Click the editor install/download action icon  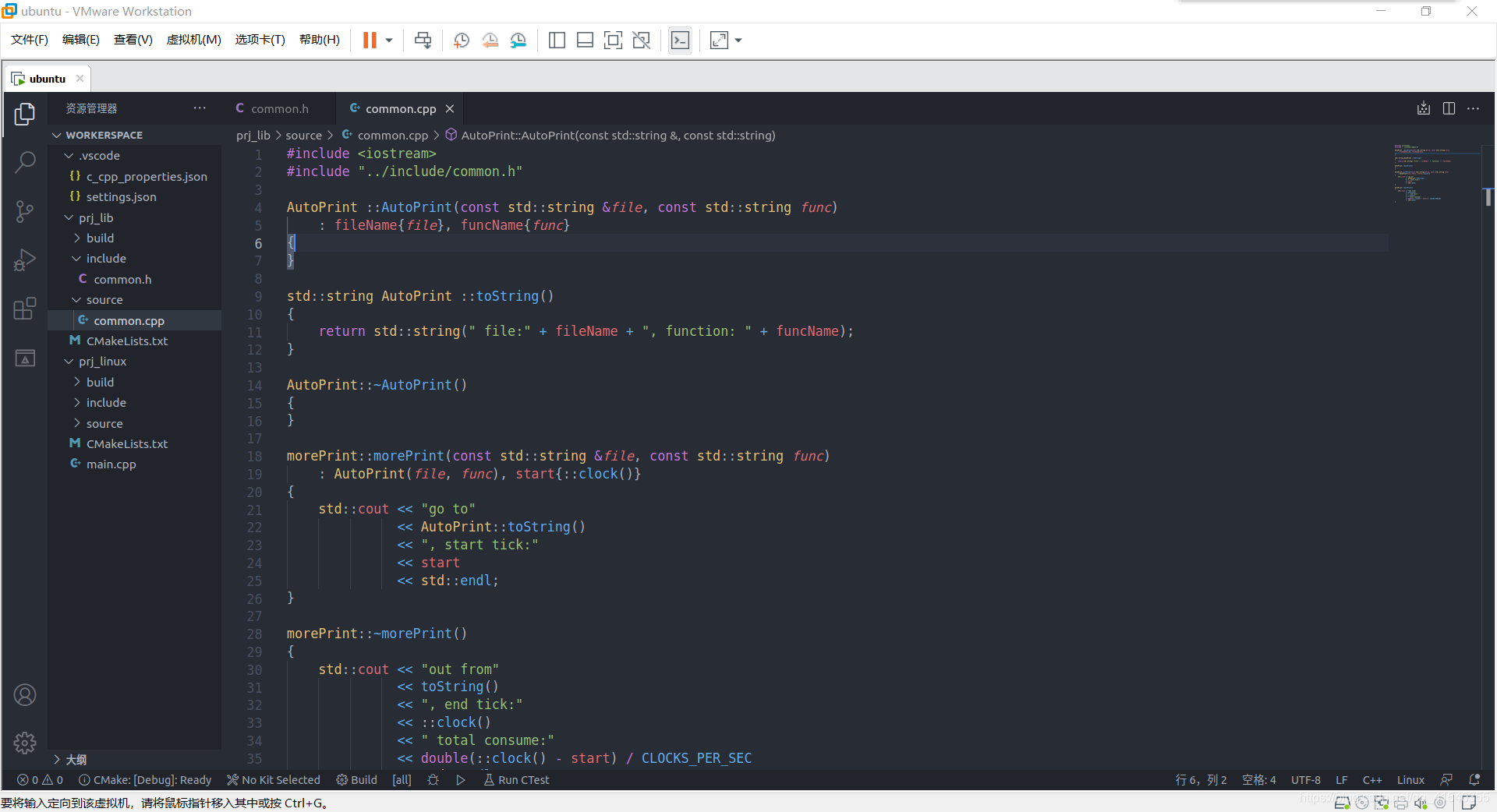tap(1424, 108)
